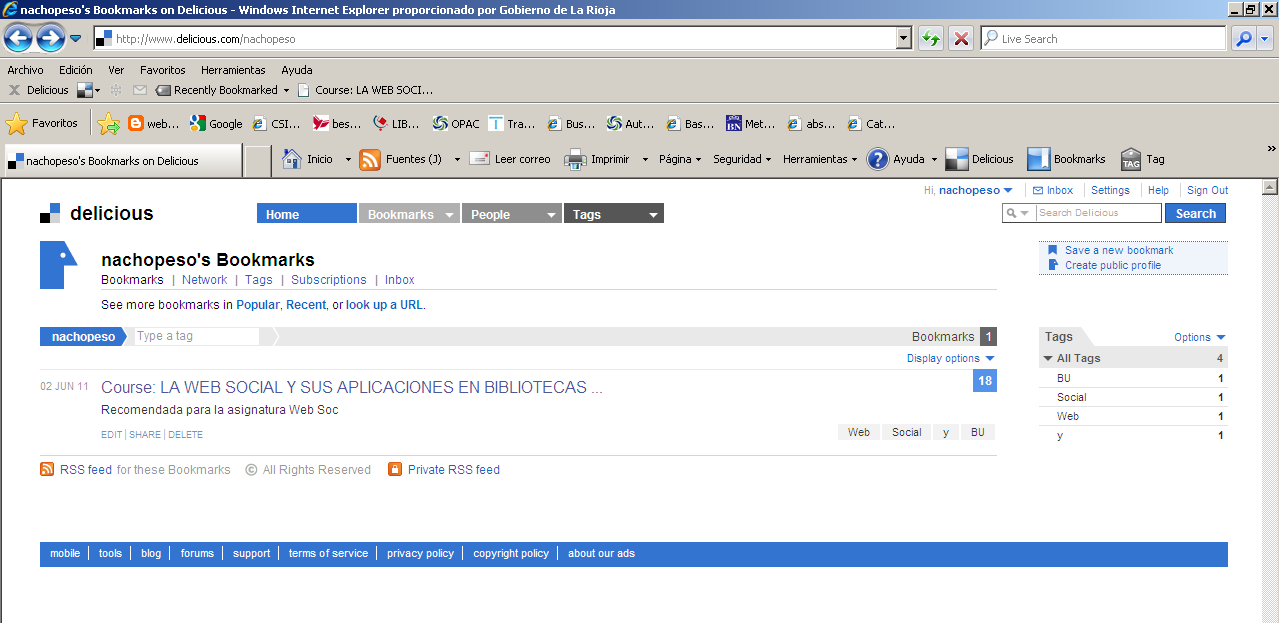1279x623 pixels.
Task: Click the Sign Out link
Action: point(1207,190)
